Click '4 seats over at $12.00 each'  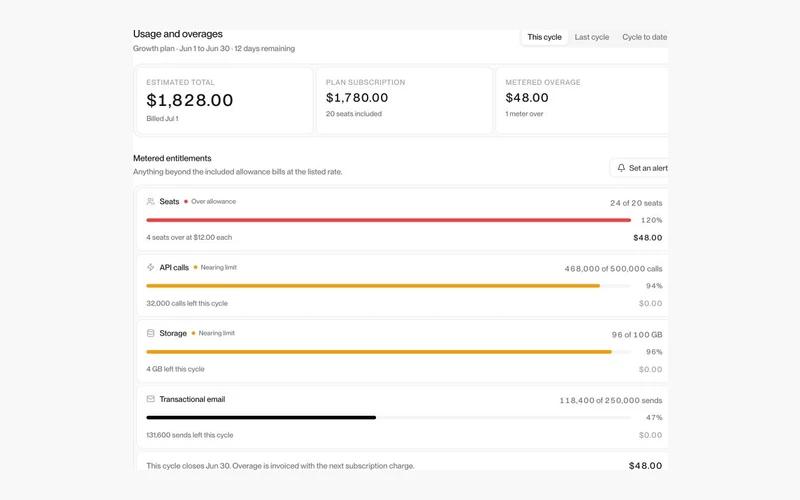(x=189, y=238)
